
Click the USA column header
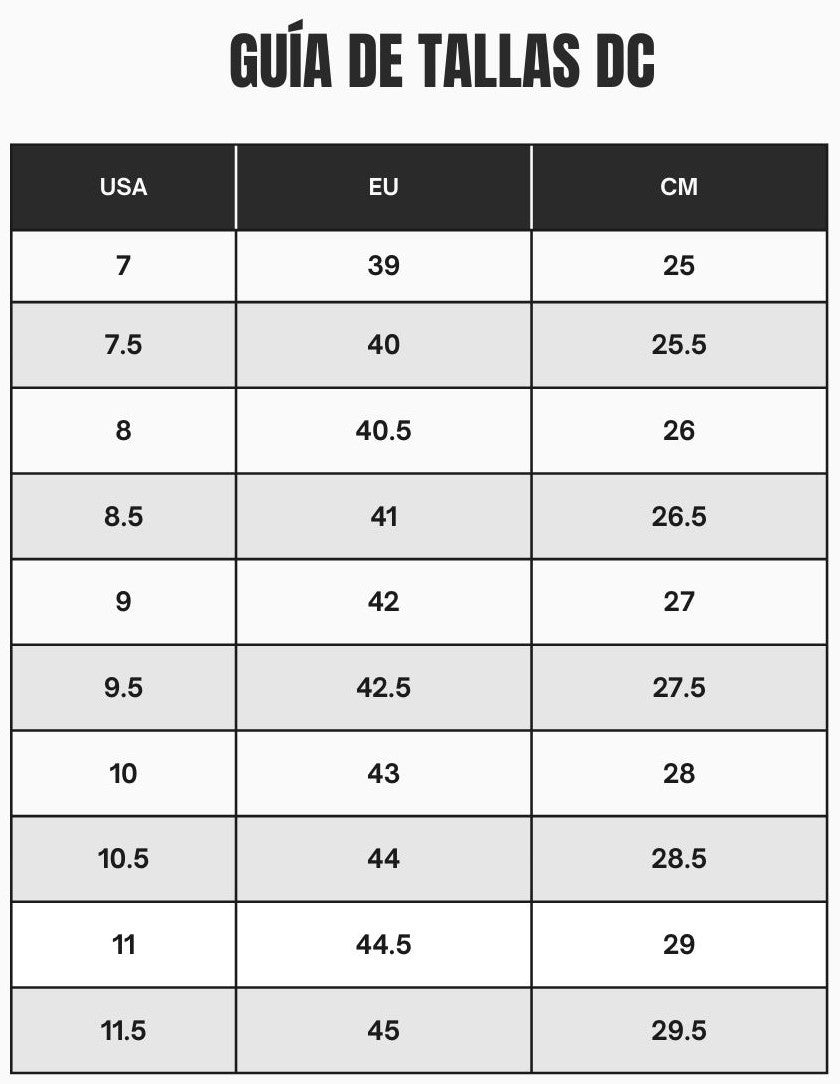123,187
